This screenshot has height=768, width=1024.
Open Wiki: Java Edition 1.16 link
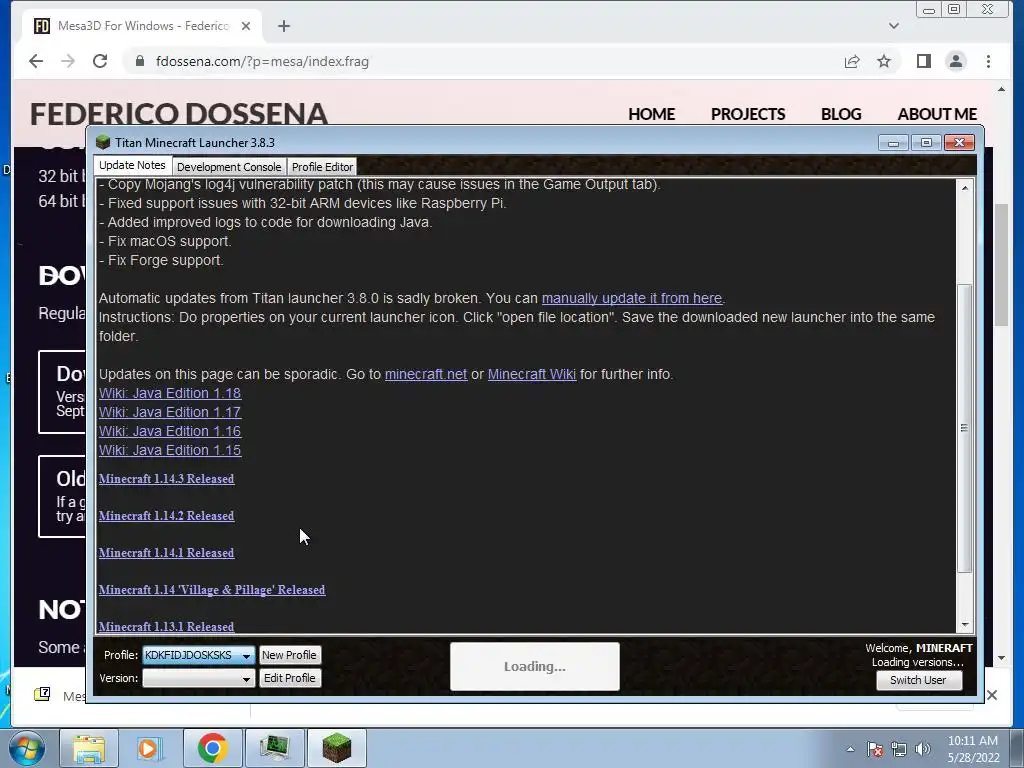(x=170, y=431)
